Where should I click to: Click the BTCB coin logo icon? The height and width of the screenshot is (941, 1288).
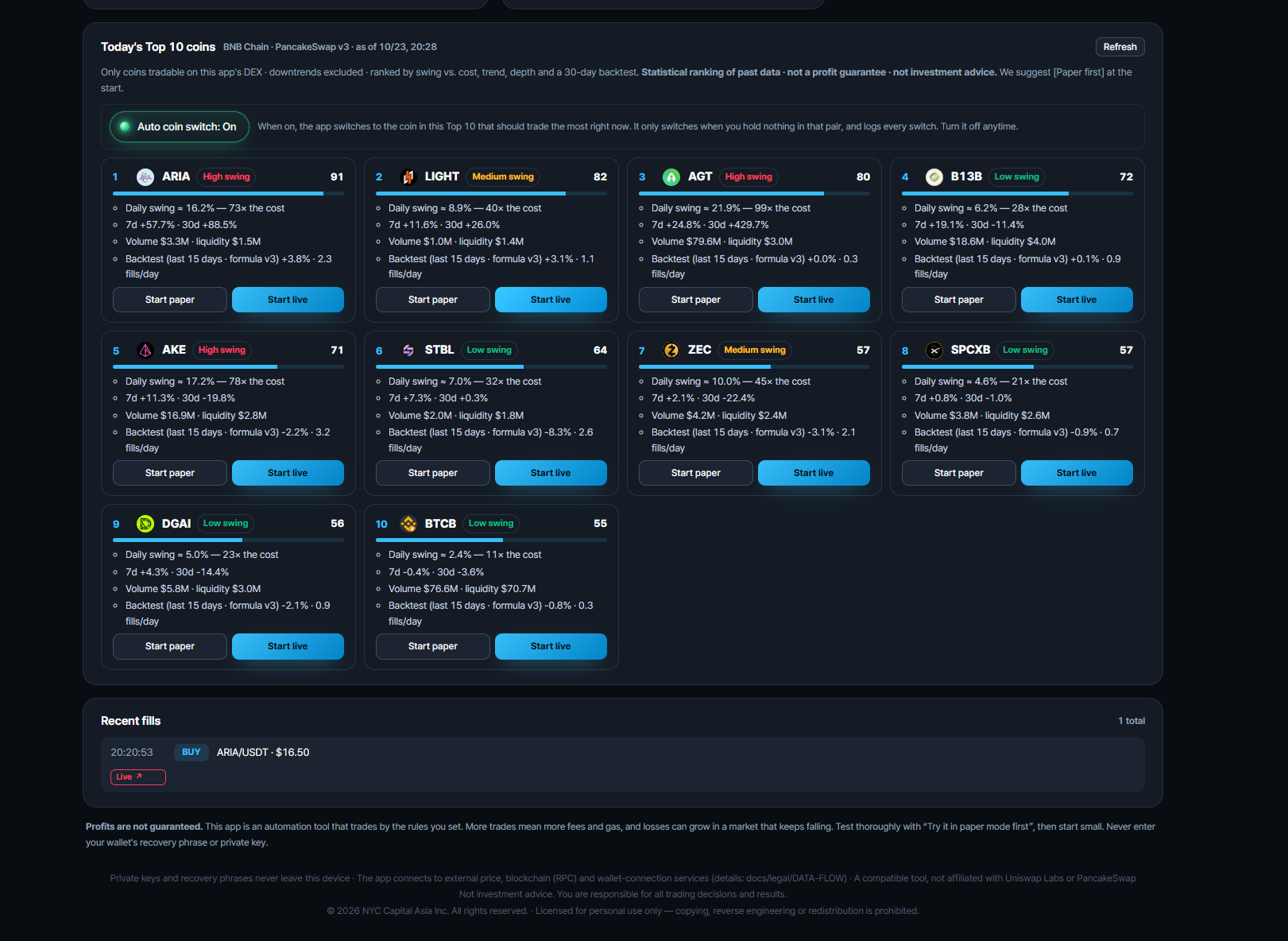[408, 523]
